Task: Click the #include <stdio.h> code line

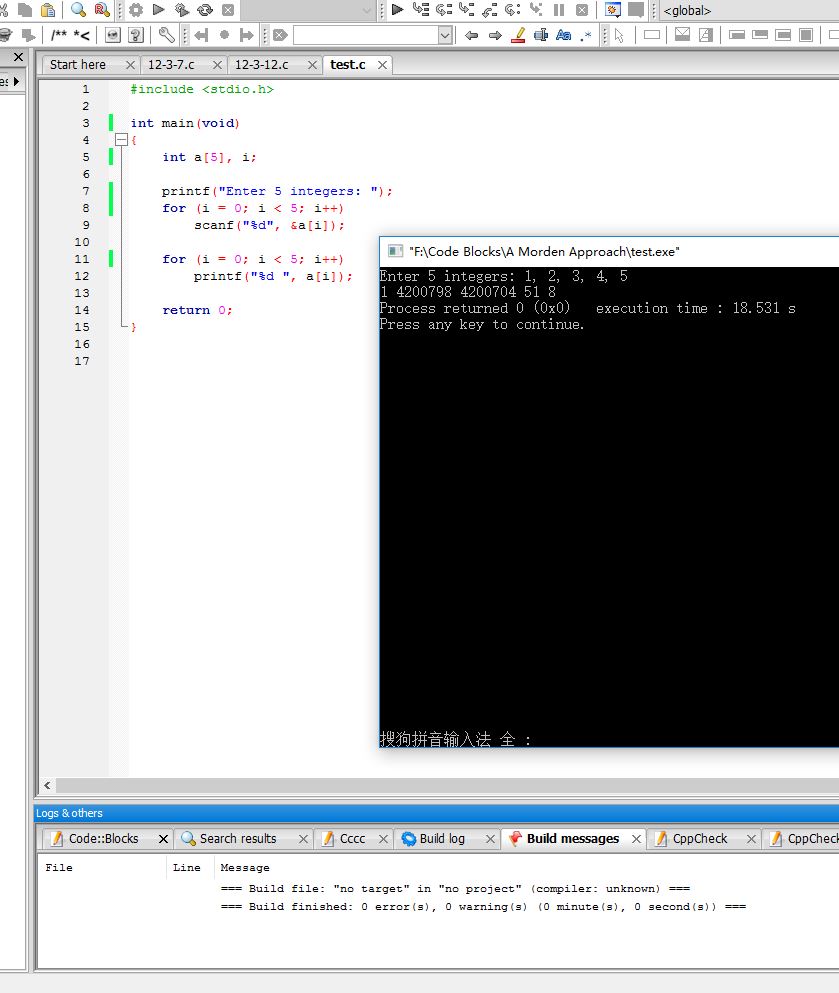Action: tap(202, 89)
